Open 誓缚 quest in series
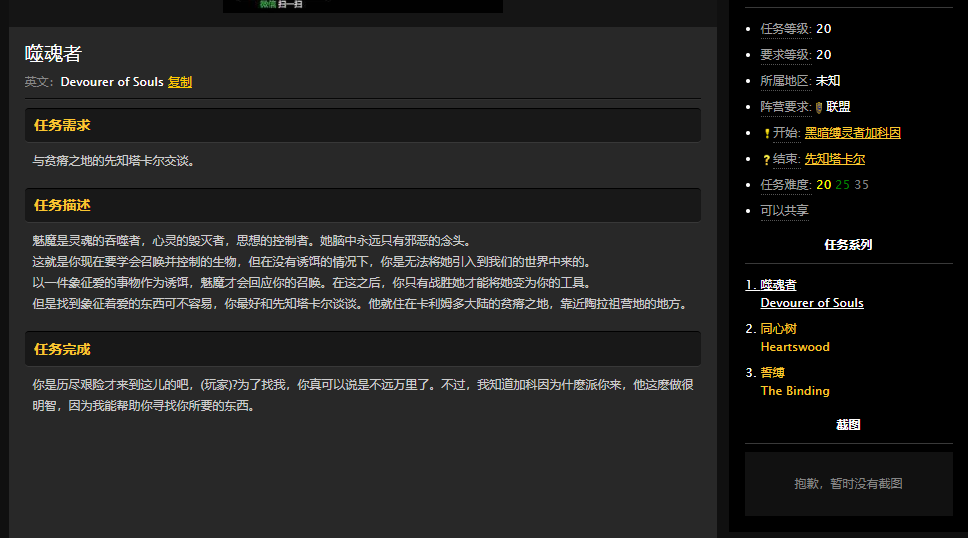 tap(772, 372)
